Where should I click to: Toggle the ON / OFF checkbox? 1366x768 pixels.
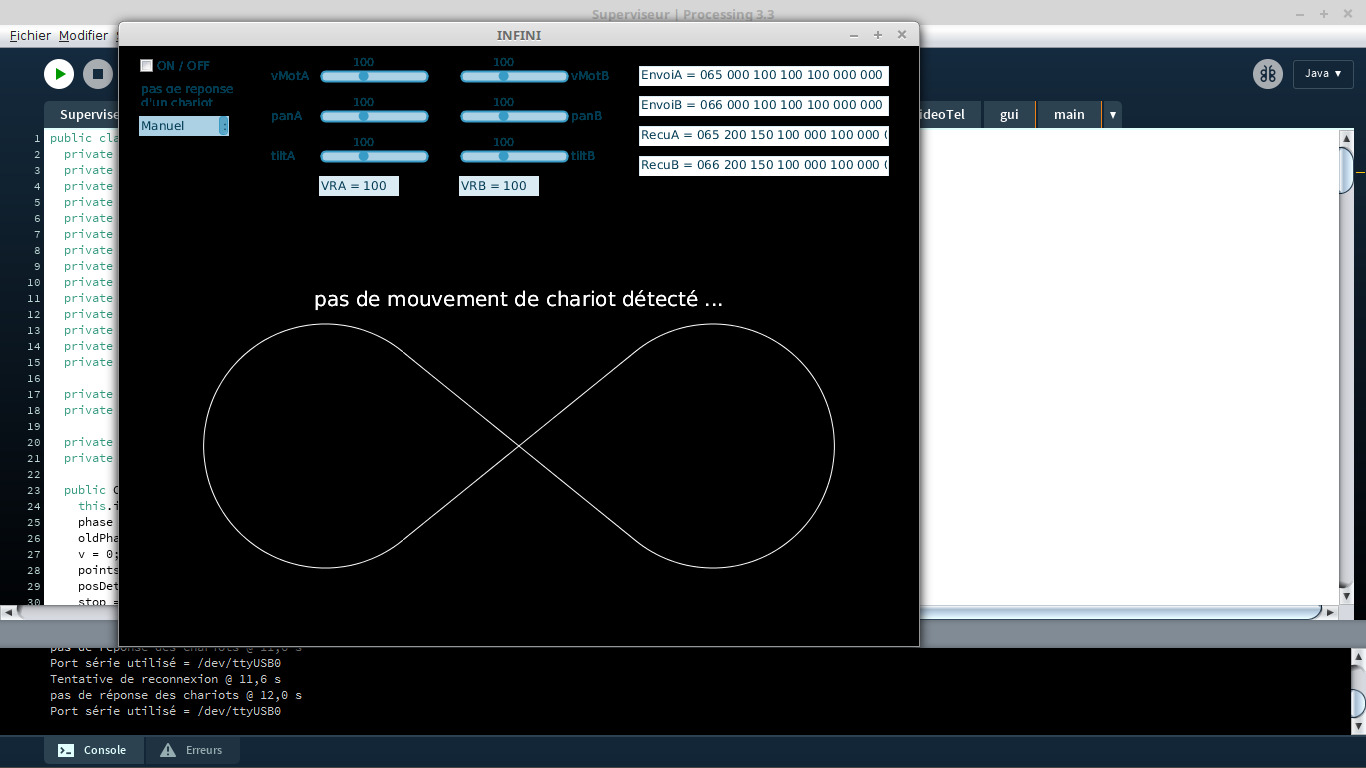(x=147, y=66)
